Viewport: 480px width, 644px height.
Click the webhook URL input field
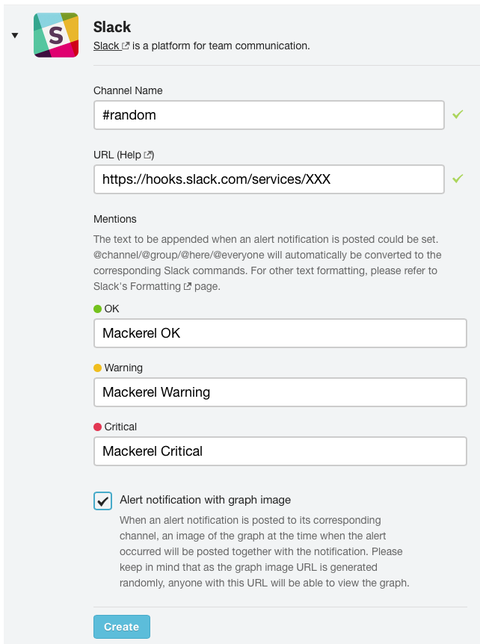(x=269, y=179)
